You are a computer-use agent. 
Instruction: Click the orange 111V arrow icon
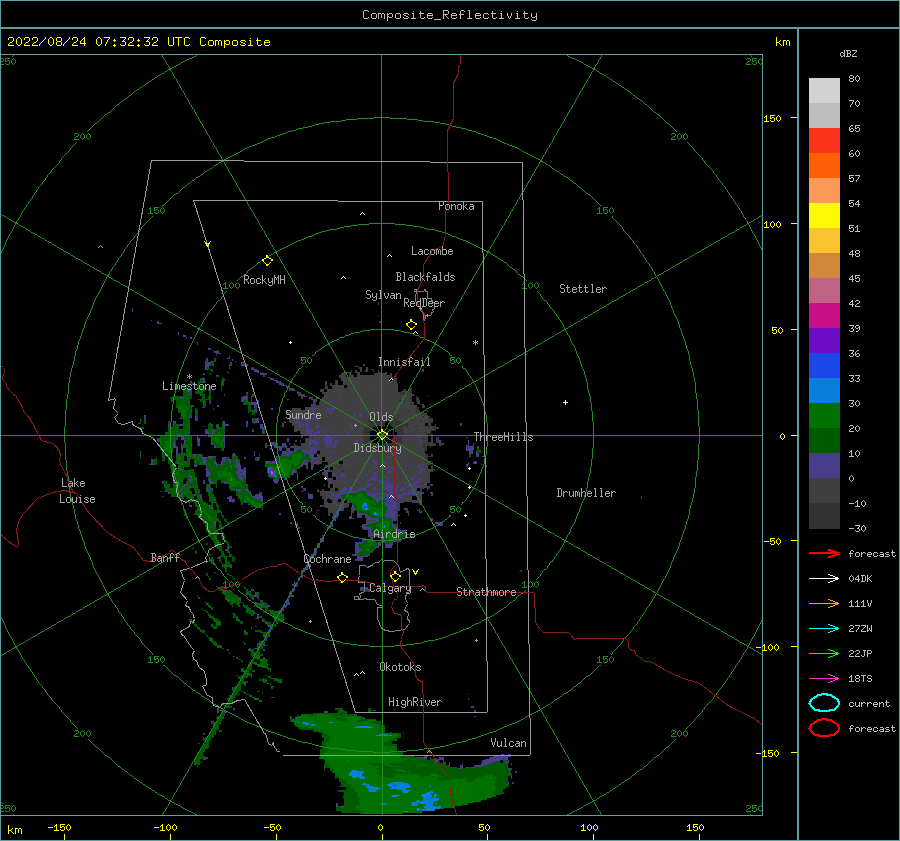pos(824,603)
